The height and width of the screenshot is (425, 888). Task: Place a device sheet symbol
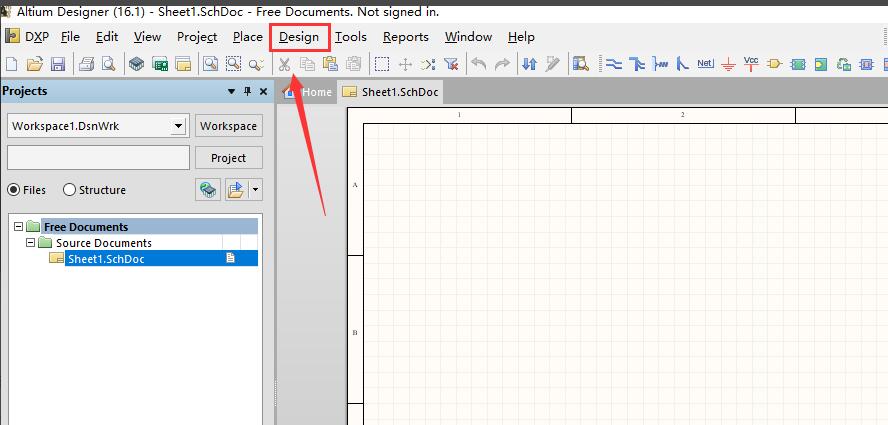[x=844, y=64]
